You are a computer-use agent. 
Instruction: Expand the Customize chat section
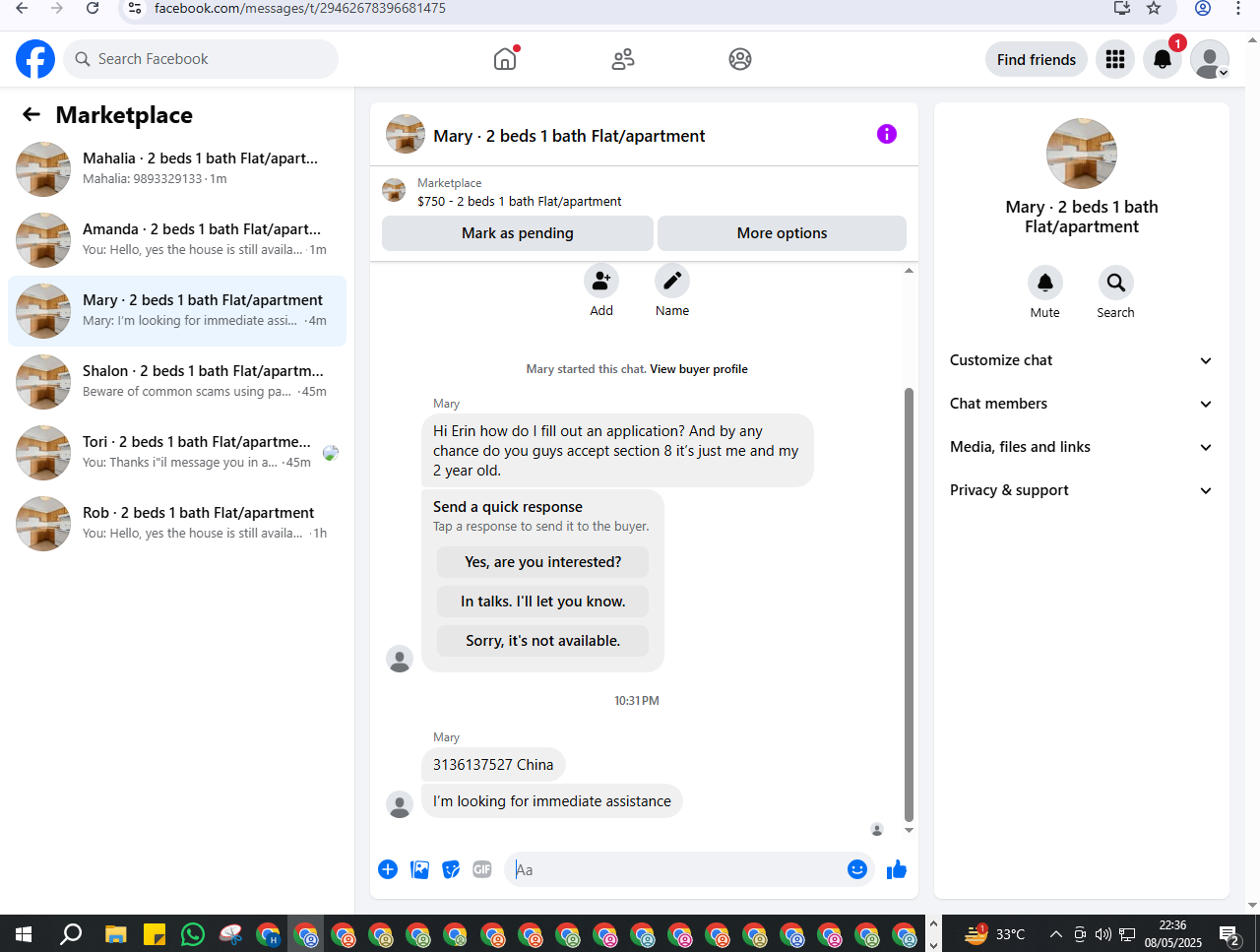pos(1081,360)
